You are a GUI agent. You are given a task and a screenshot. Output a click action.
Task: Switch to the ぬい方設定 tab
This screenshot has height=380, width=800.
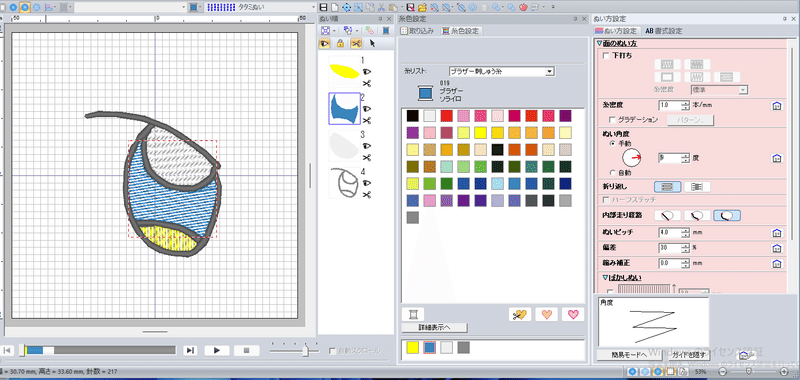coord(616,31)
